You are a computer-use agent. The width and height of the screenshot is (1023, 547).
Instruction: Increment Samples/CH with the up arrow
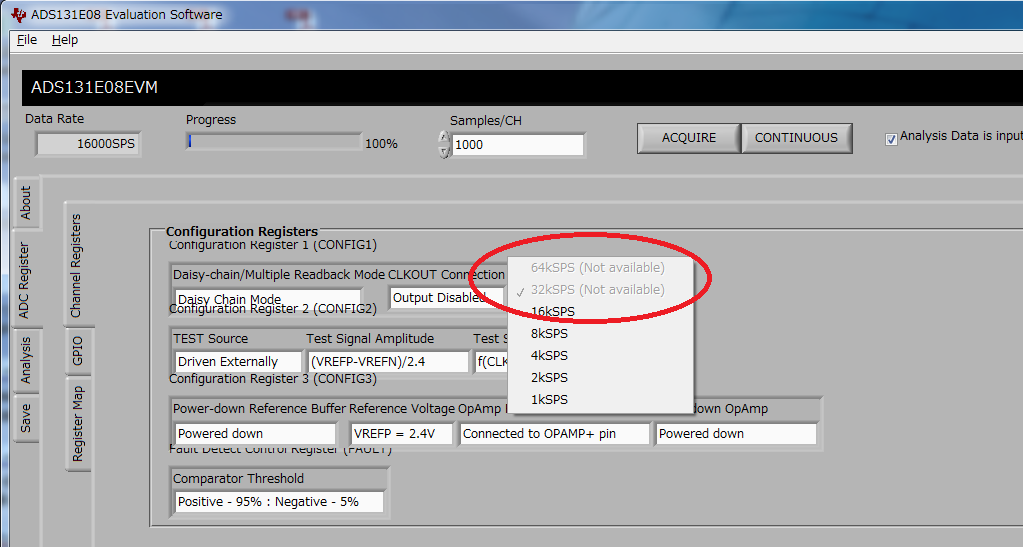(x=444, y=138)
